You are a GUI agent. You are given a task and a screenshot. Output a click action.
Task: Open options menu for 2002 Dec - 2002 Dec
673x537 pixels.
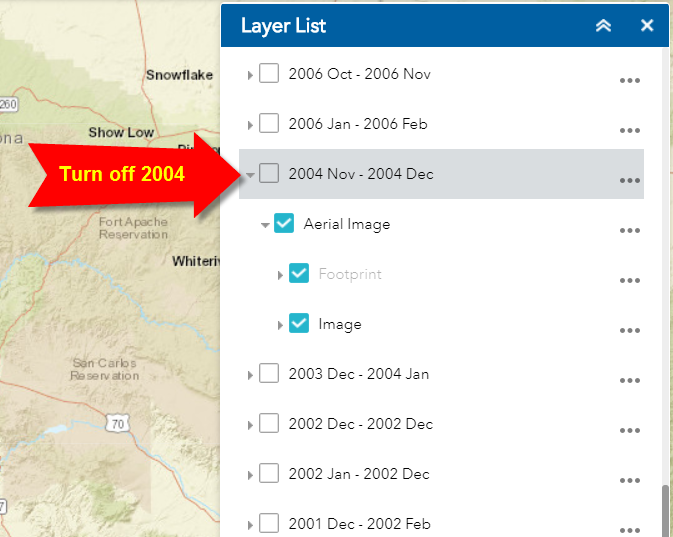click(629, 430)
